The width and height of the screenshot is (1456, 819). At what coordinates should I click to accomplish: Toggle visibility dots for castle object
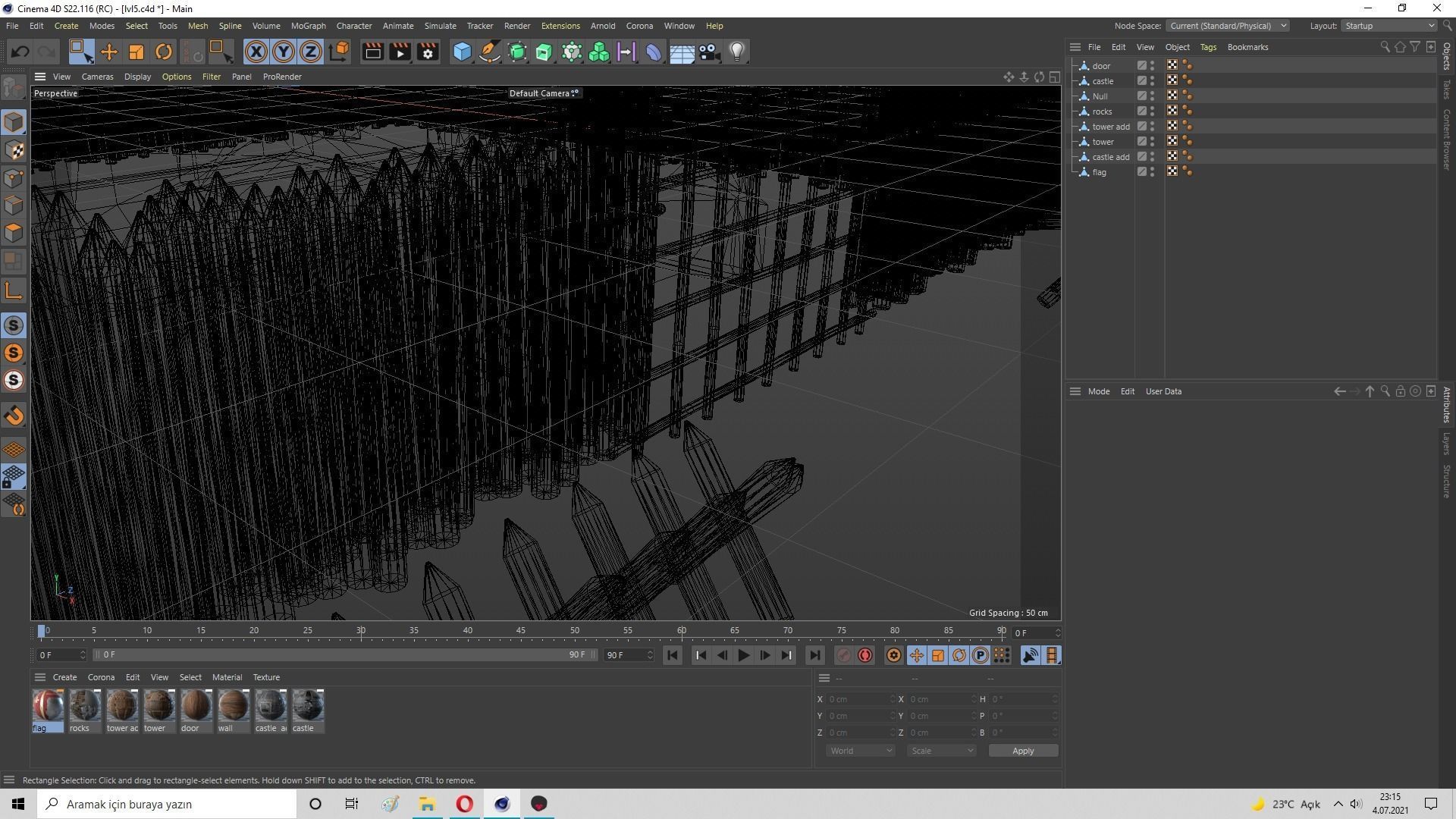[1153, 81]
